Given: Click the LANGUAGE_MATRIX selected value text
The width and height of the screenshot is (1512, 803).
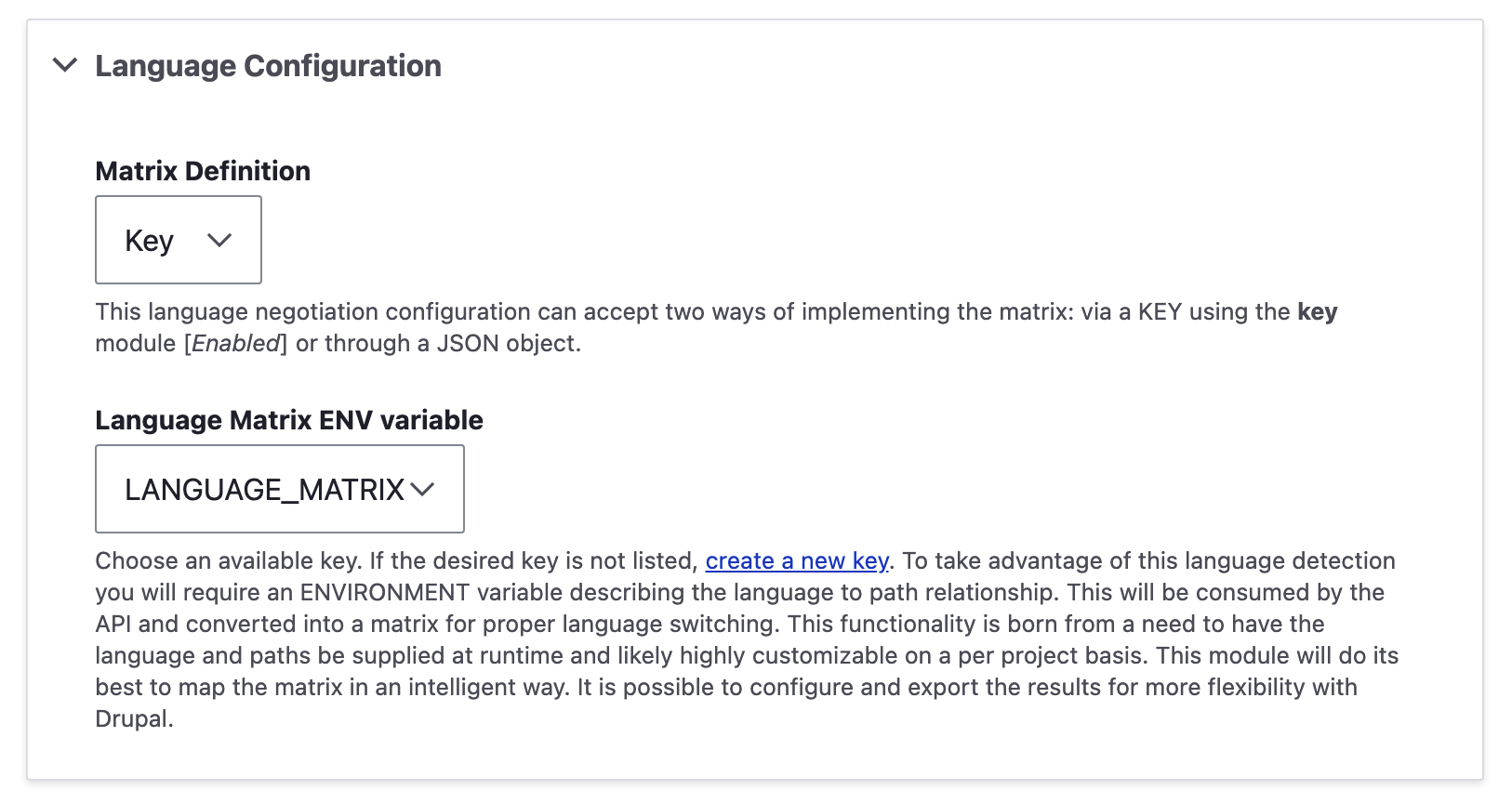Looking at the screenshot, I should coord(264,490).
